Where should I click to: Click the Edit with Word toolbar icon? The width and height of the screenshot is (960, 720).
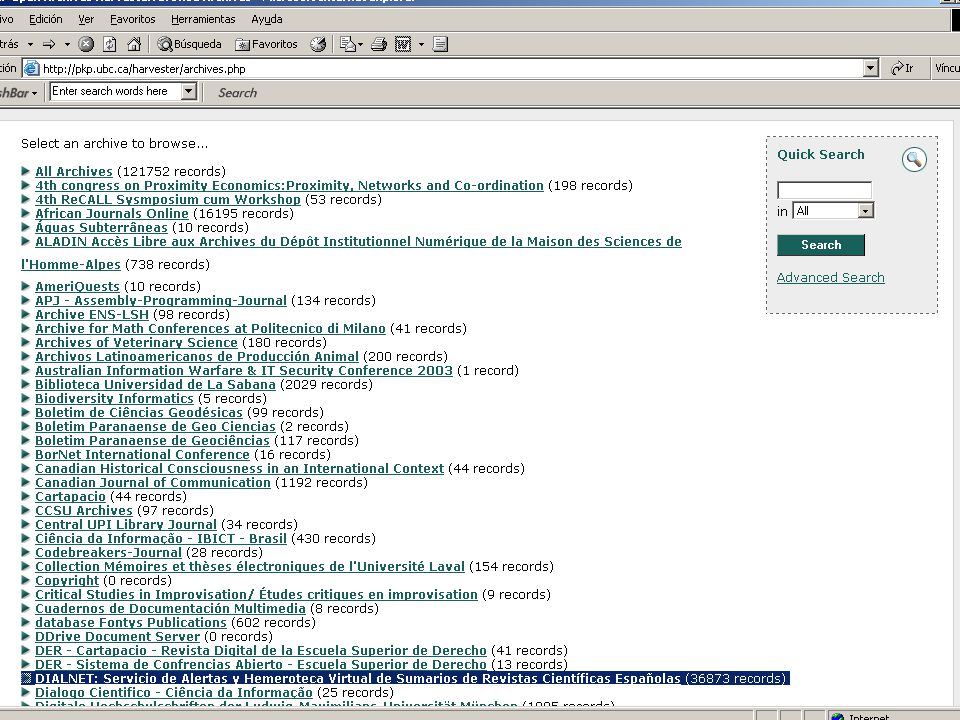(x=403, y=44)
